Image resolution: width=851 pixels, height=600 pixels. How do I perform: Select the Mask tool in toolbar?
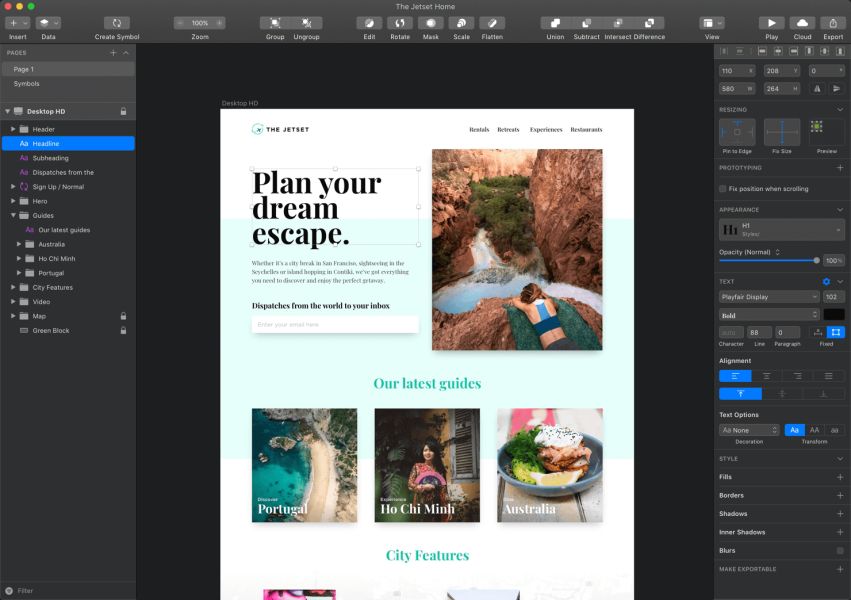point(430,22)
